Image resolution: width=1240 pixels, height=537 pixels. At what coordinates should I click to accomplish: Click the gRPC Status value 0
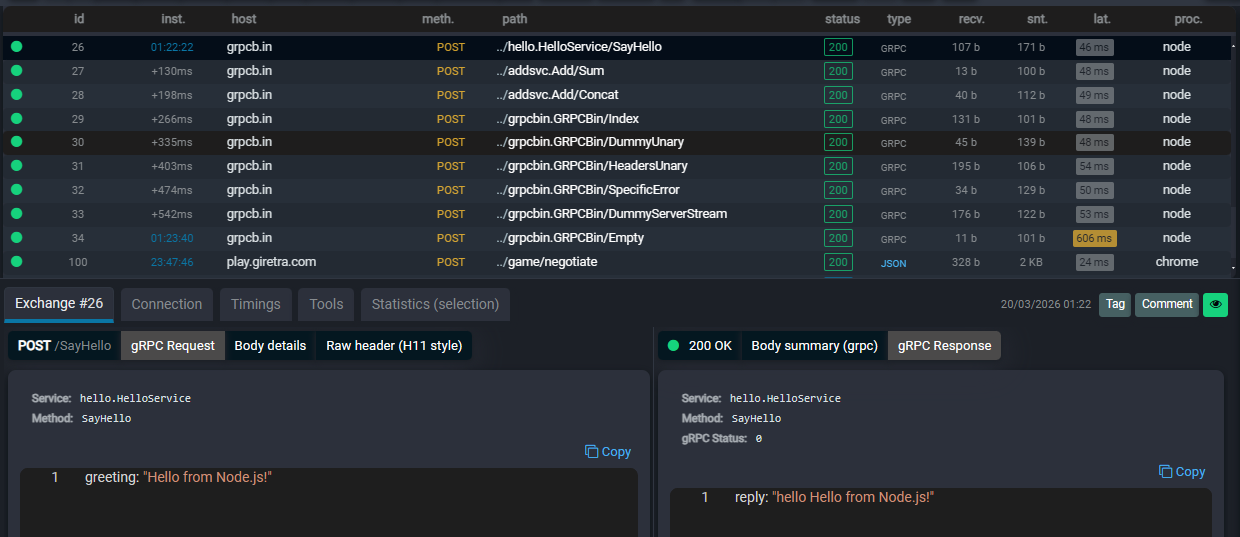pyautogui.click(x=758, y=439)
